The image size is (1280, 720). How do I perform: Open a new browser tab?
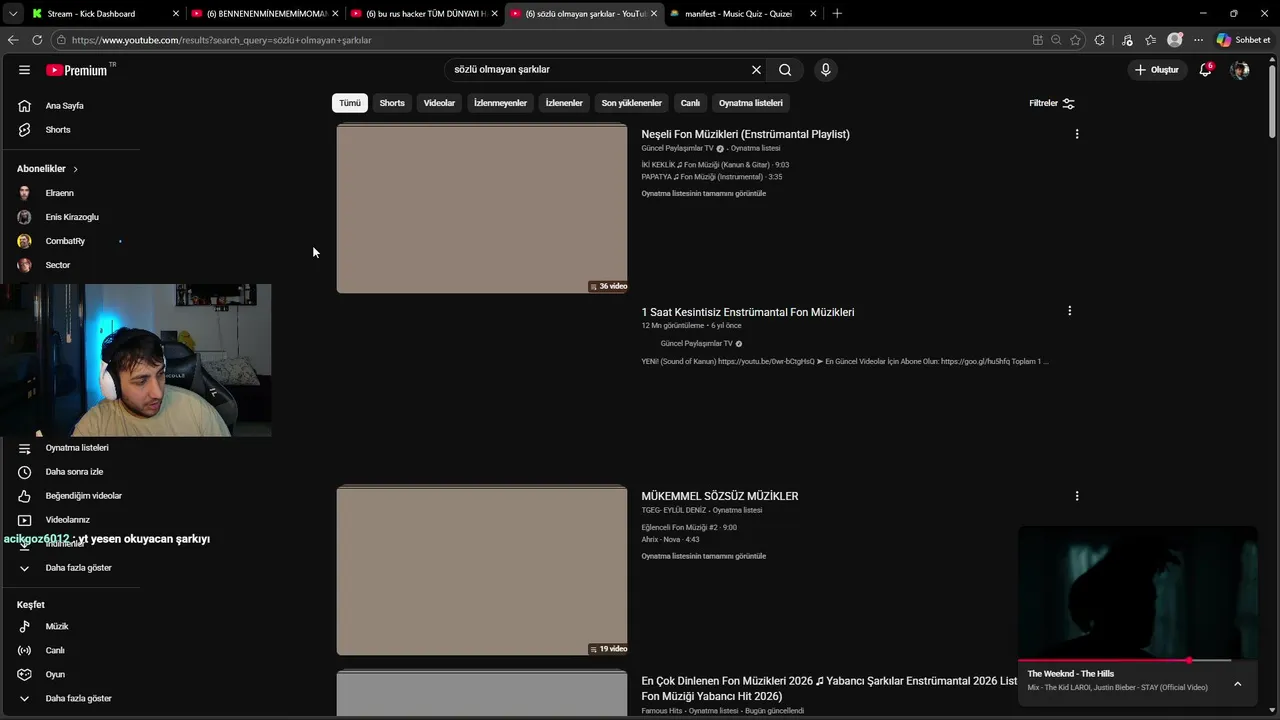(x=837, y=13)
